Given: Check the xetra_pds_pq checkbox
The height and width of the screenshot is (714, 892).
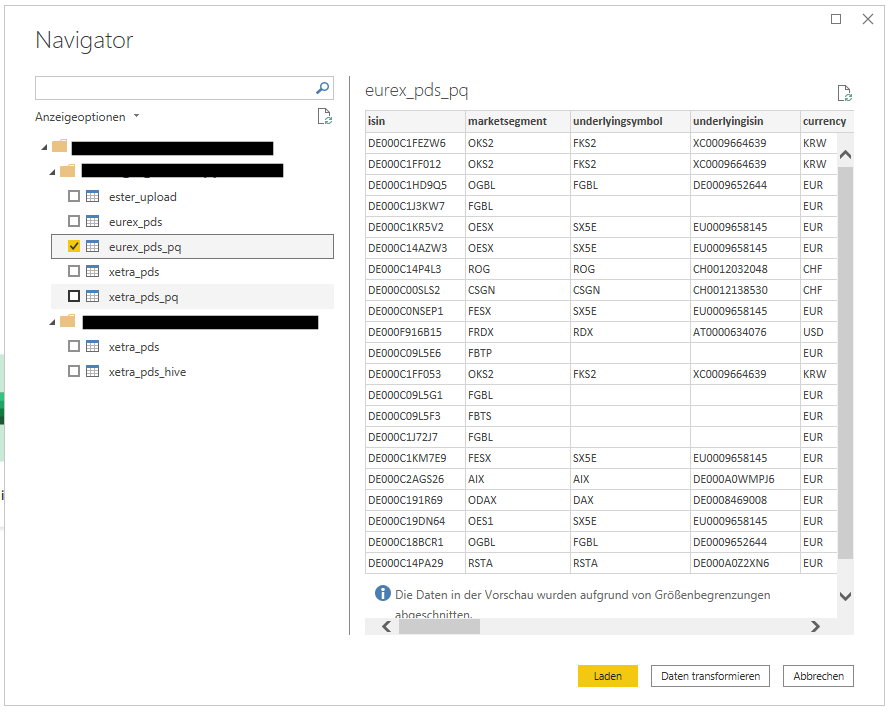Looking at the screenshot, I should (x=74, y=296).
